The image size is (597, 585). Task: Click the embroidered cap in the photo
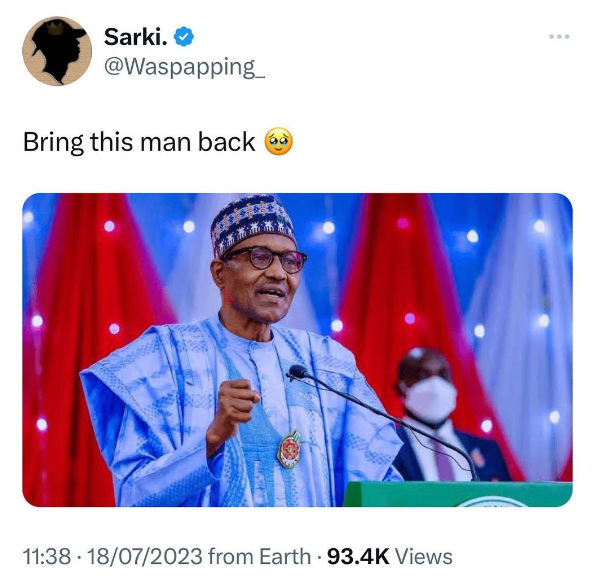(253, 224)
